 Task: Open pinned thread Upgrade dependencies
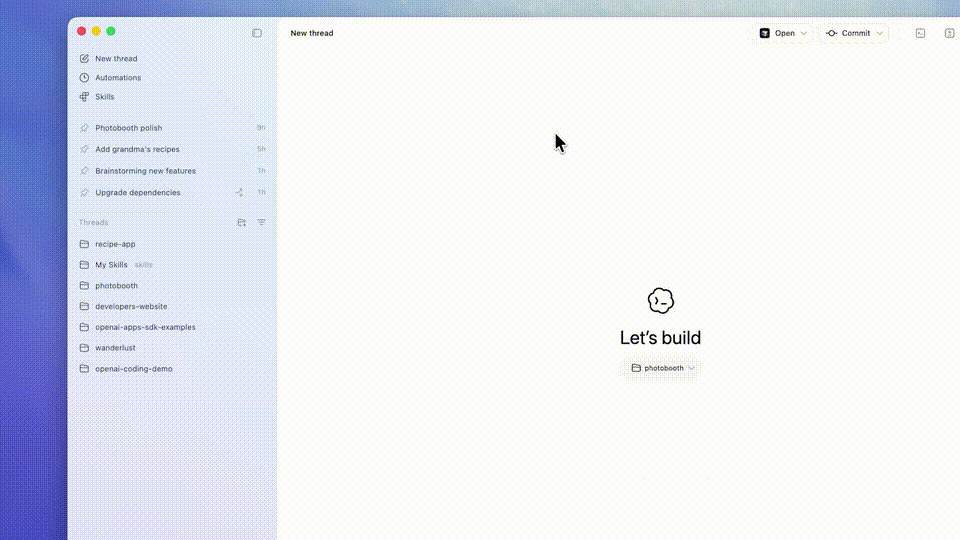pyautogui.click(x=138, y=192)
